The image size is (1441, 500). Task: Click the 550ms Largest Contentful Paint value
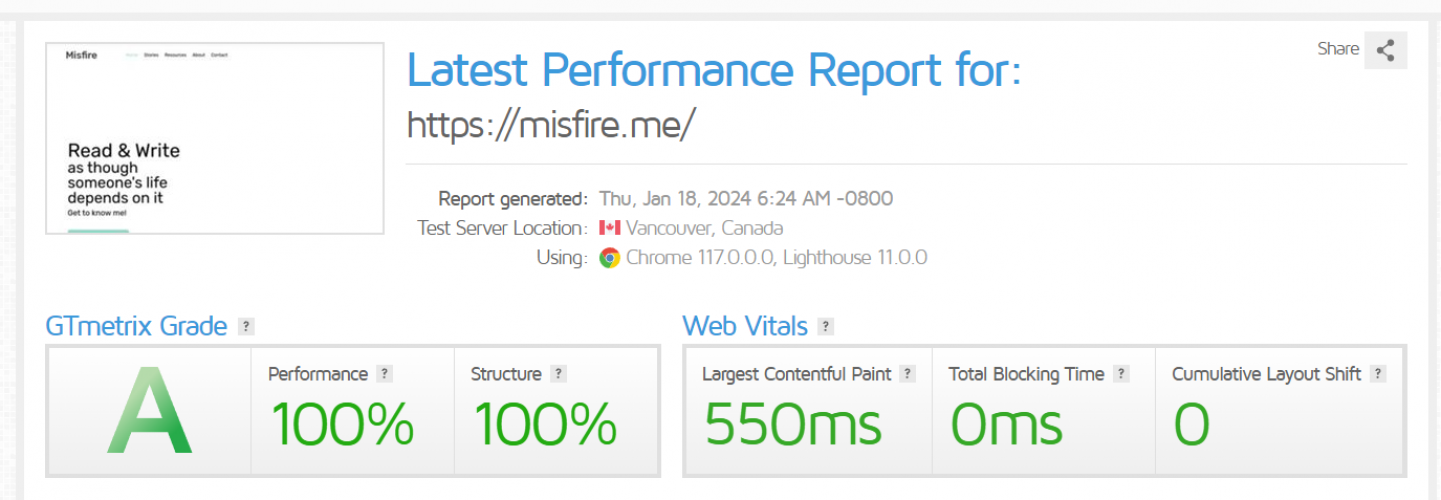pyautogui.click(x=793, y=424)
